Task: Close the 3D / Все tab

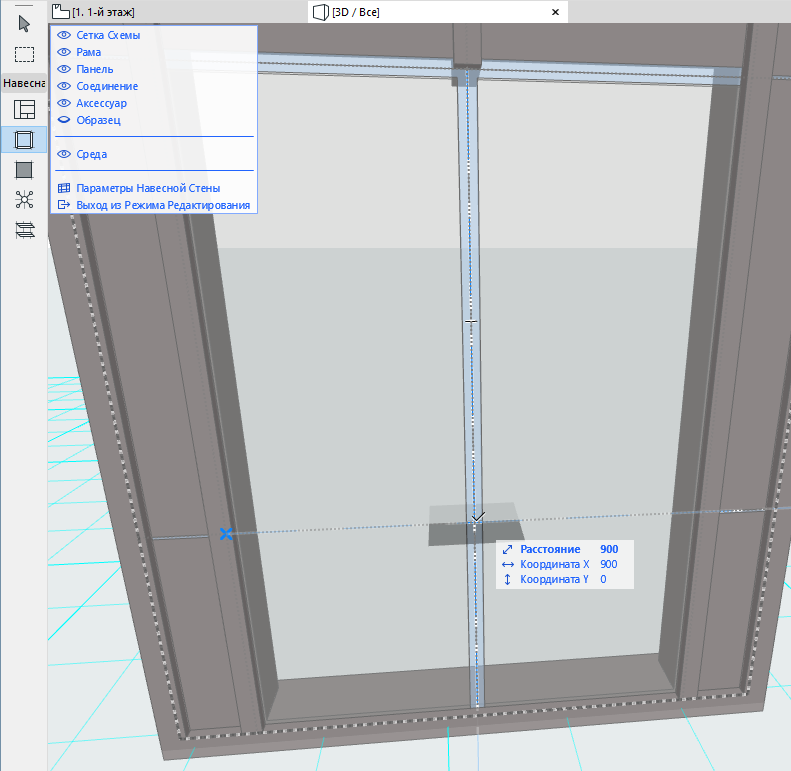Action: point(555,12)
